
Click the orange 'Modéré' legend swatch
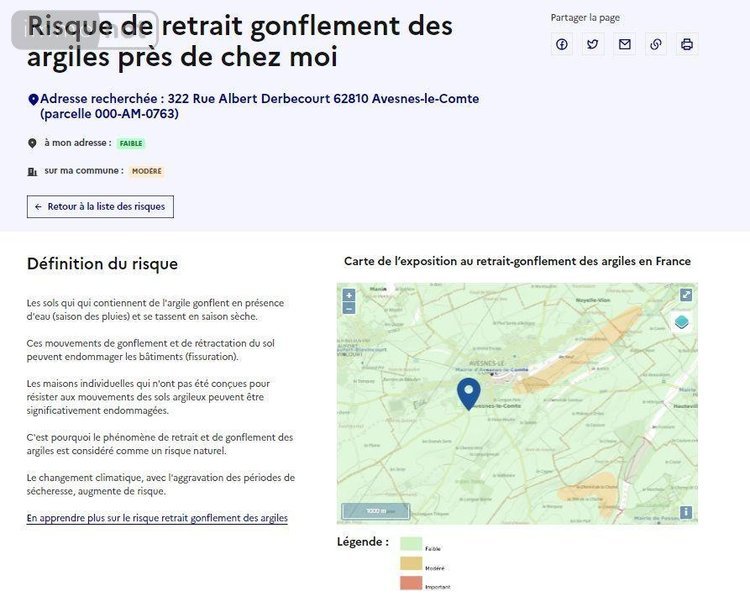tap(410, 564)
